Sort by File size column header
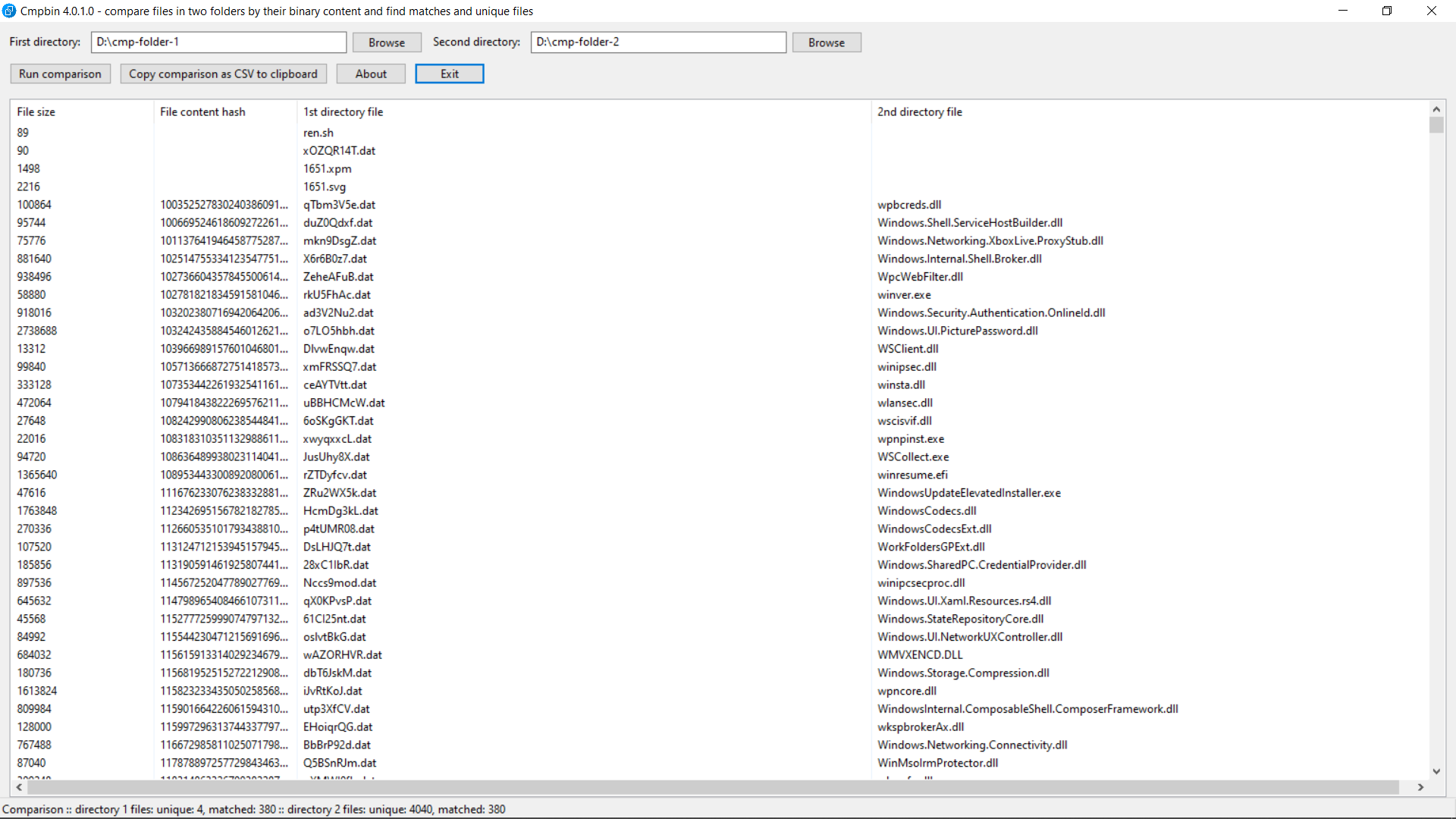The width and height of the screenshot is (1456, 819). (x=36, y=111)
